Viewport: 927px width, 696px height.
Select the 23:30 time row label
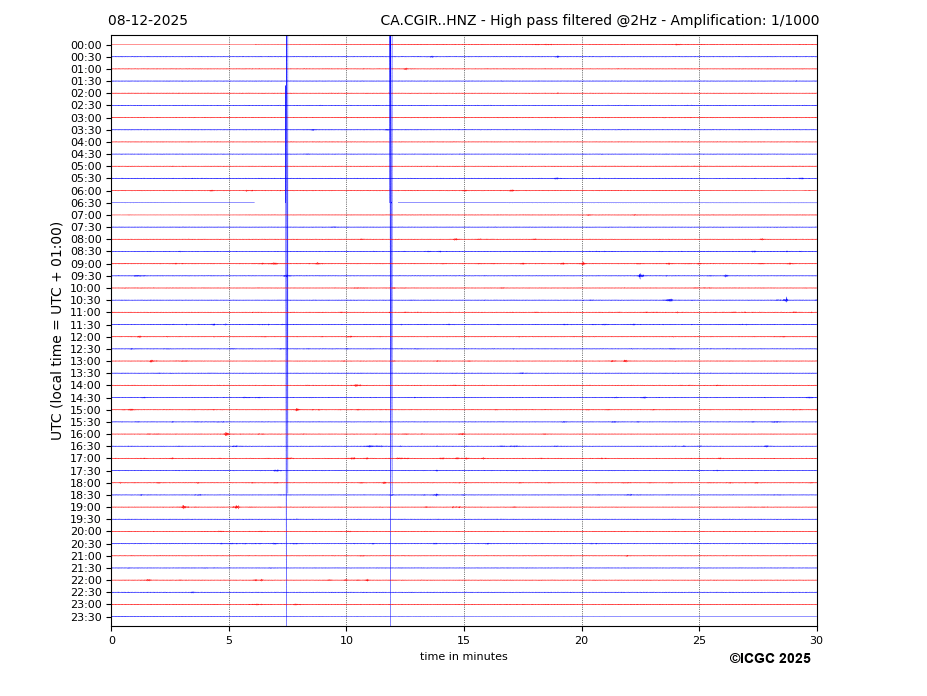pos(86,617)
